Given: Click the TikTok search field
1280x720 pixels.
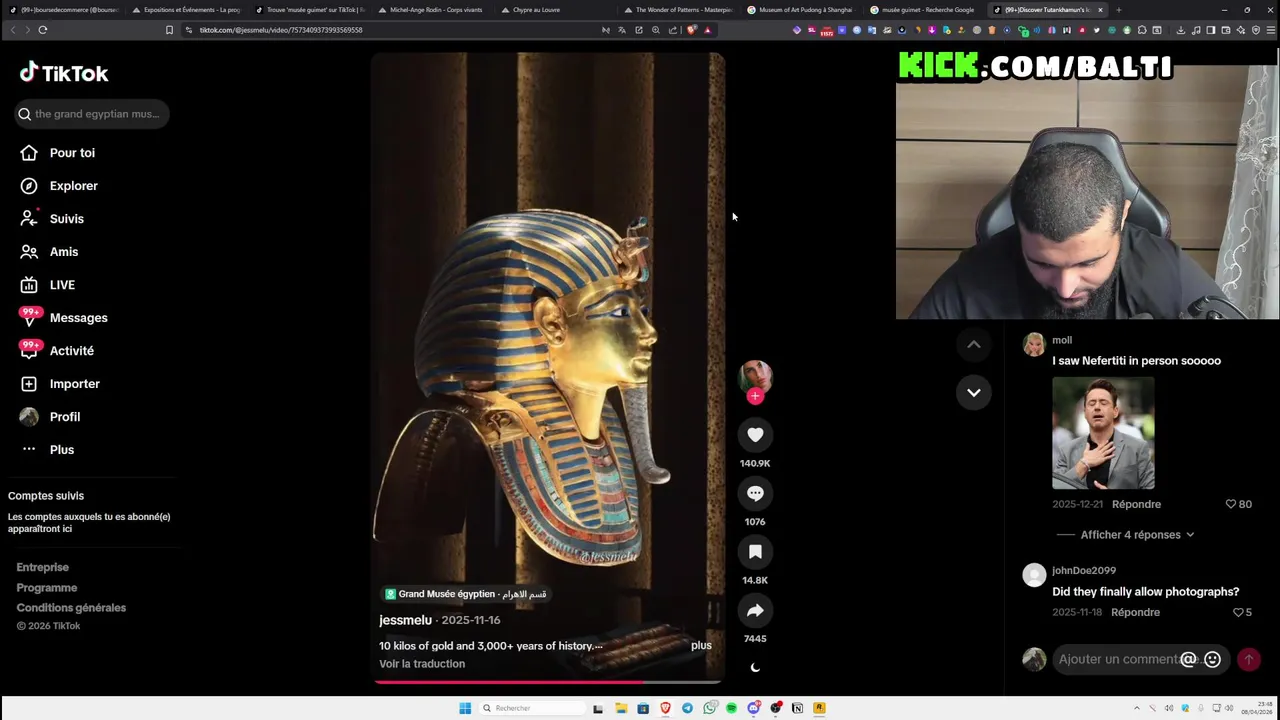Looking at the screenshot, I should pos(93,114).
